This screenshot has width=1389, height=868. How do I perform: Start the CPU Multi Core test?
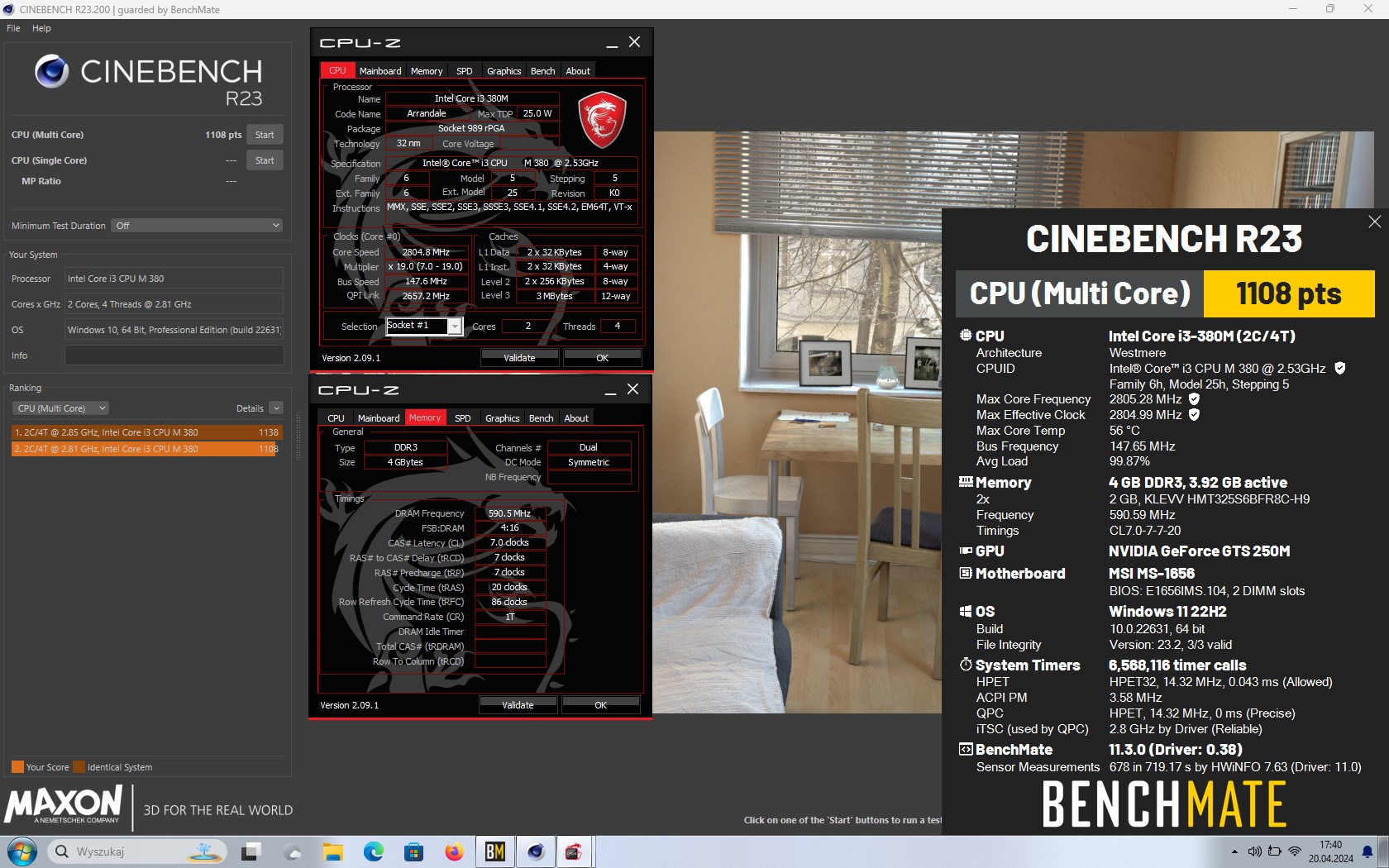265,135
